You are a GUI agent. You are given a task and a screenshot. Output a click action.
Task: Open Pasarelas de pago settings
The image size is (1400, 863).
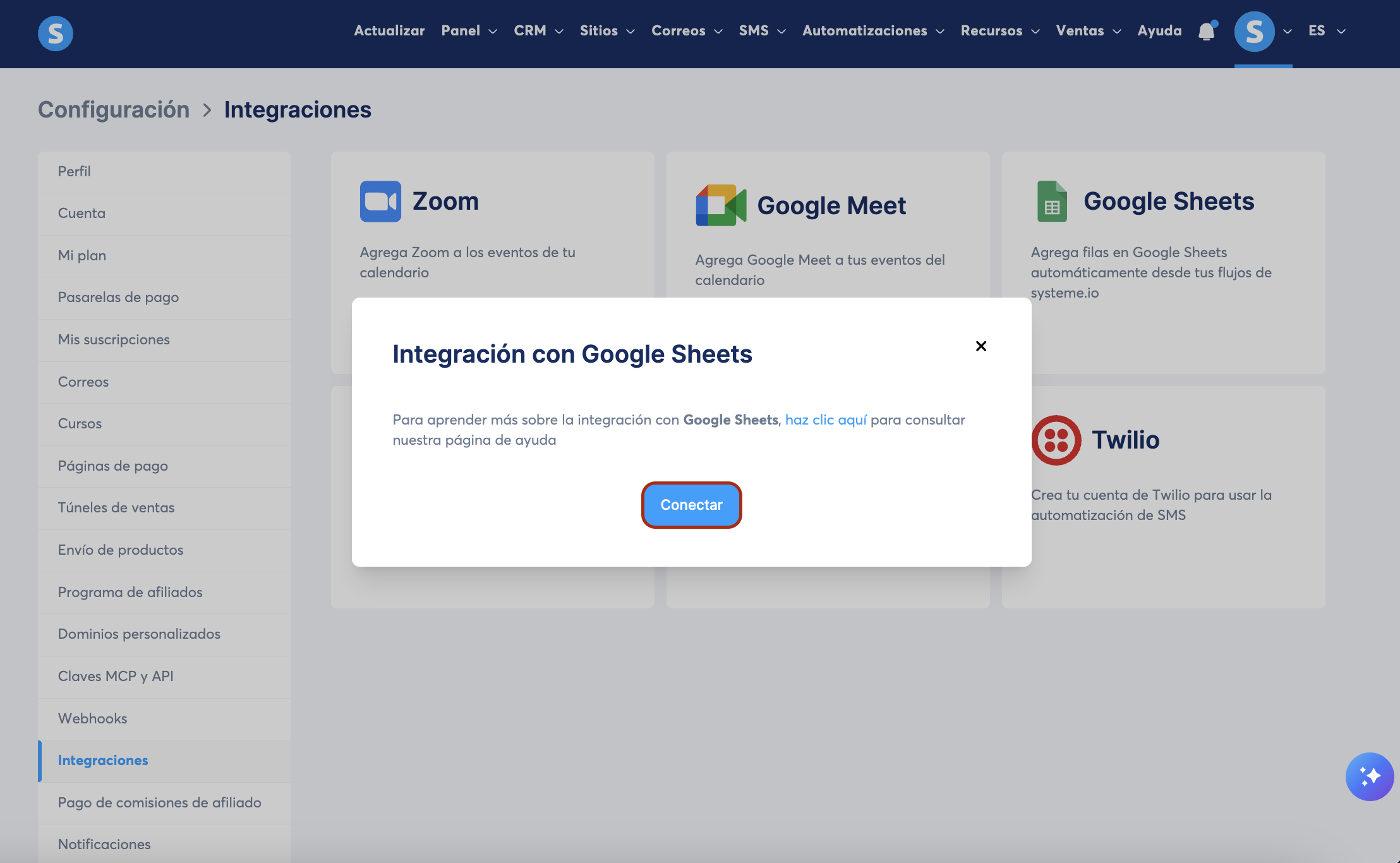tap(164, 298)
